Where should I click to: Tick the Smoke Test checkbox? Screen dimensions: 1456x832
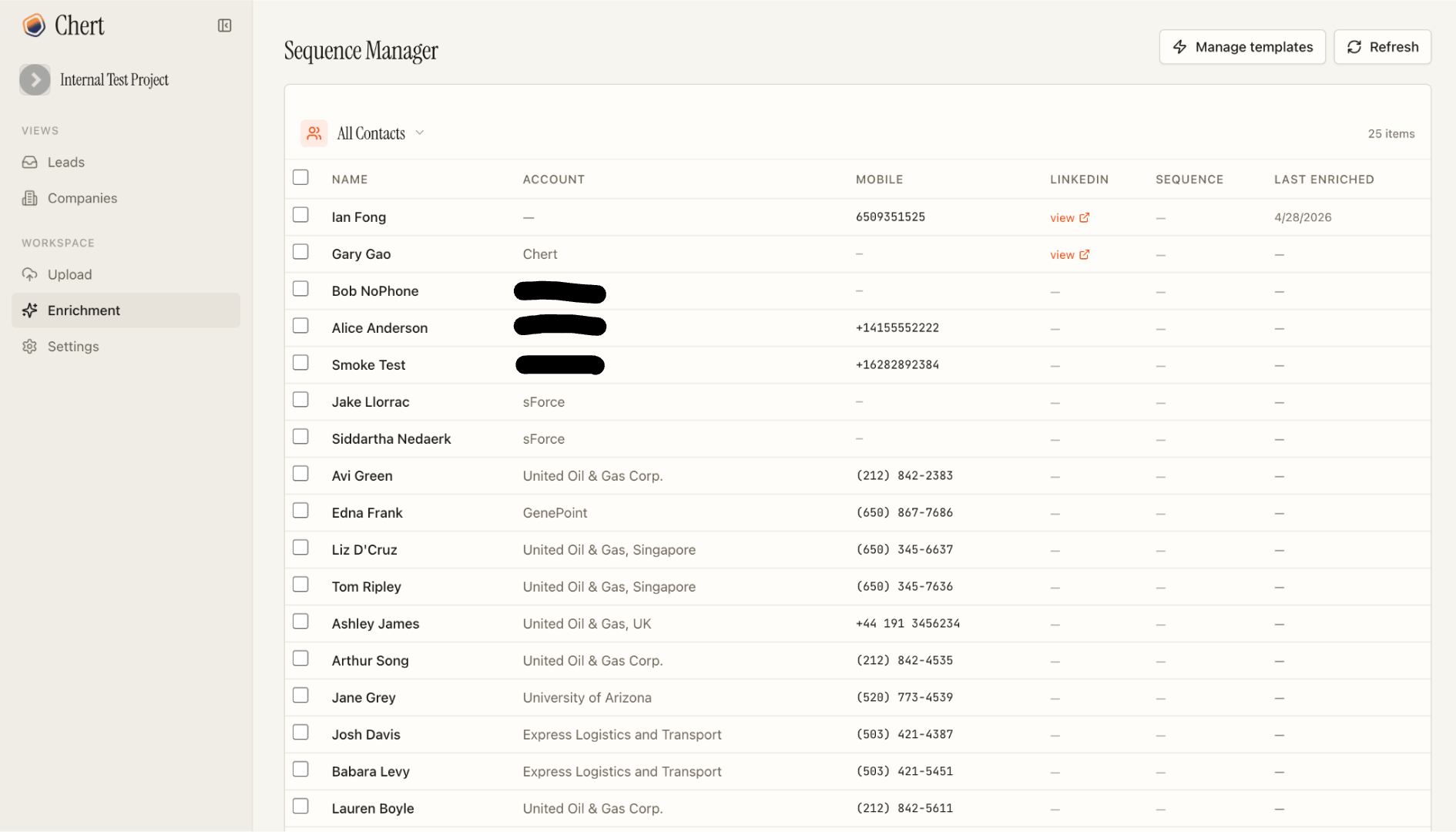click(300, 363)
